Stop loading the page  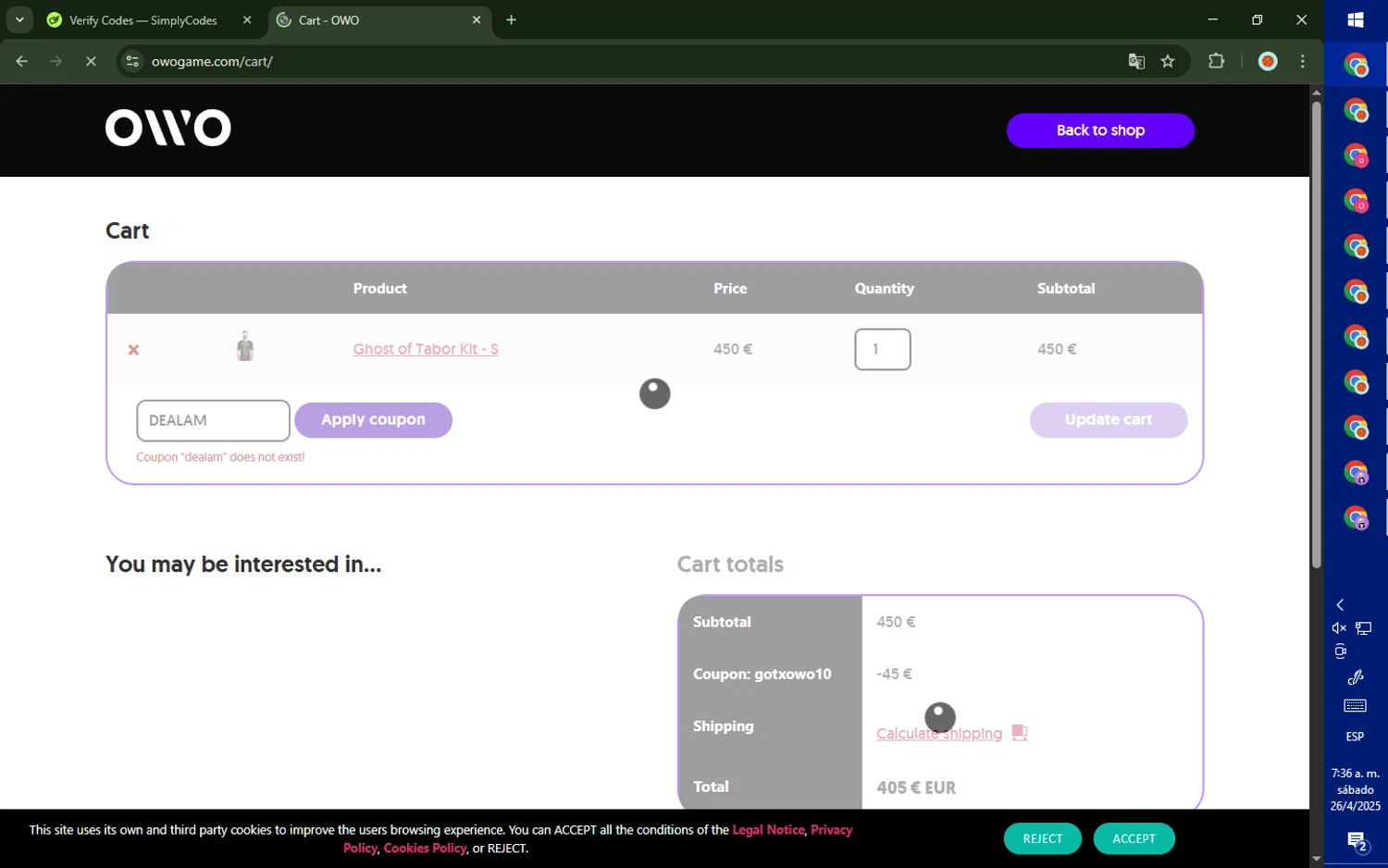[x=91, y=61]
